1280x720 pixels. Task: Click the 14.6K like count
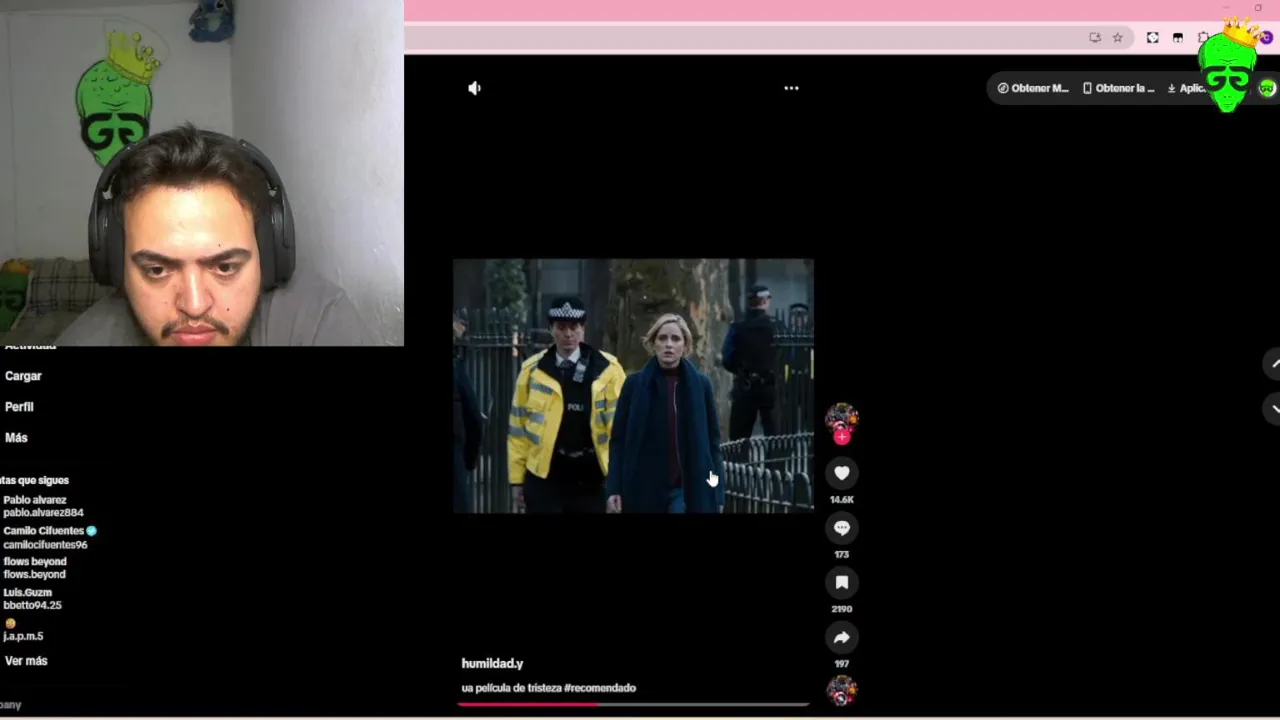842,499
